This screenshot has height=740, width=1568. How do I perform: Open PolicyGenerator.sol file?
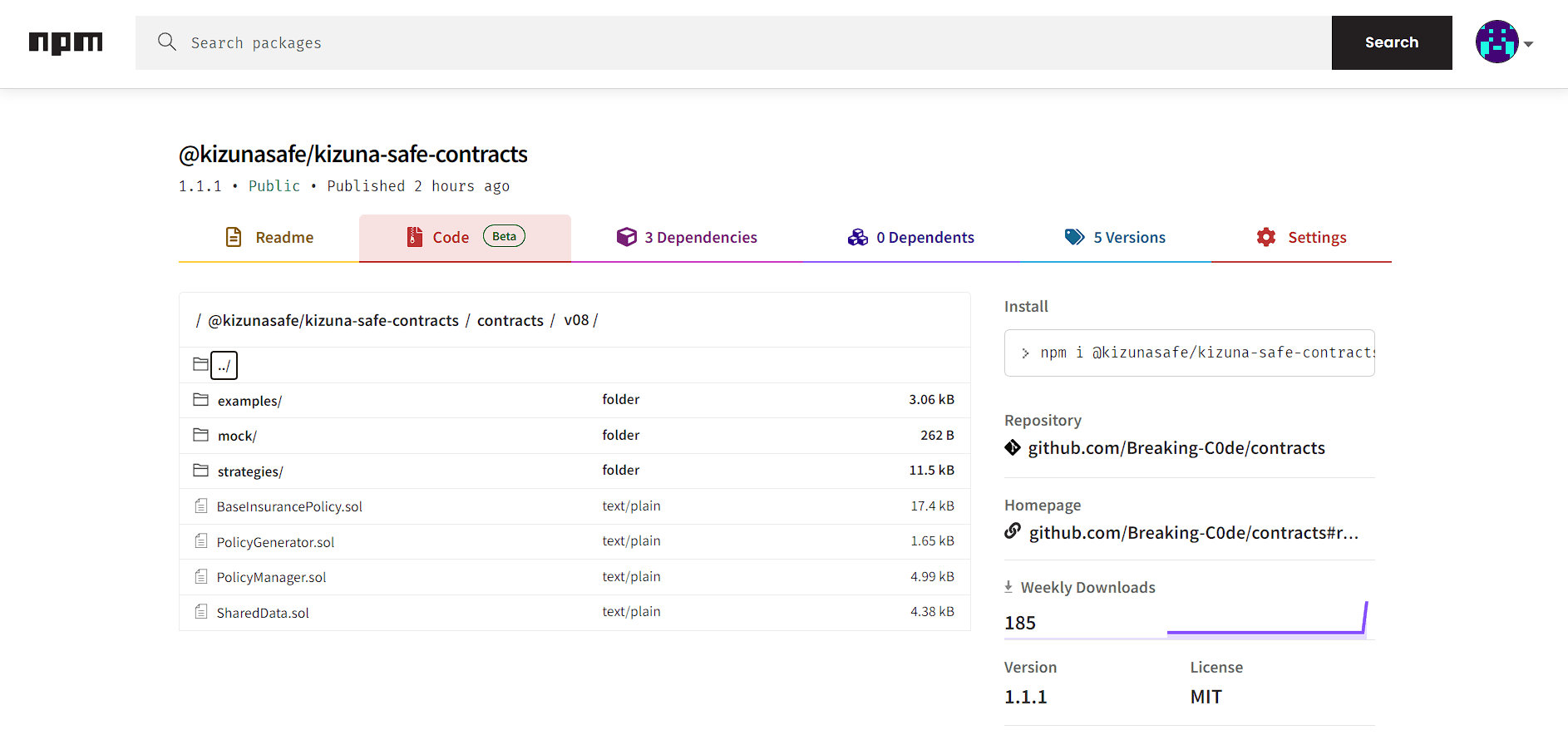point(275,542)
